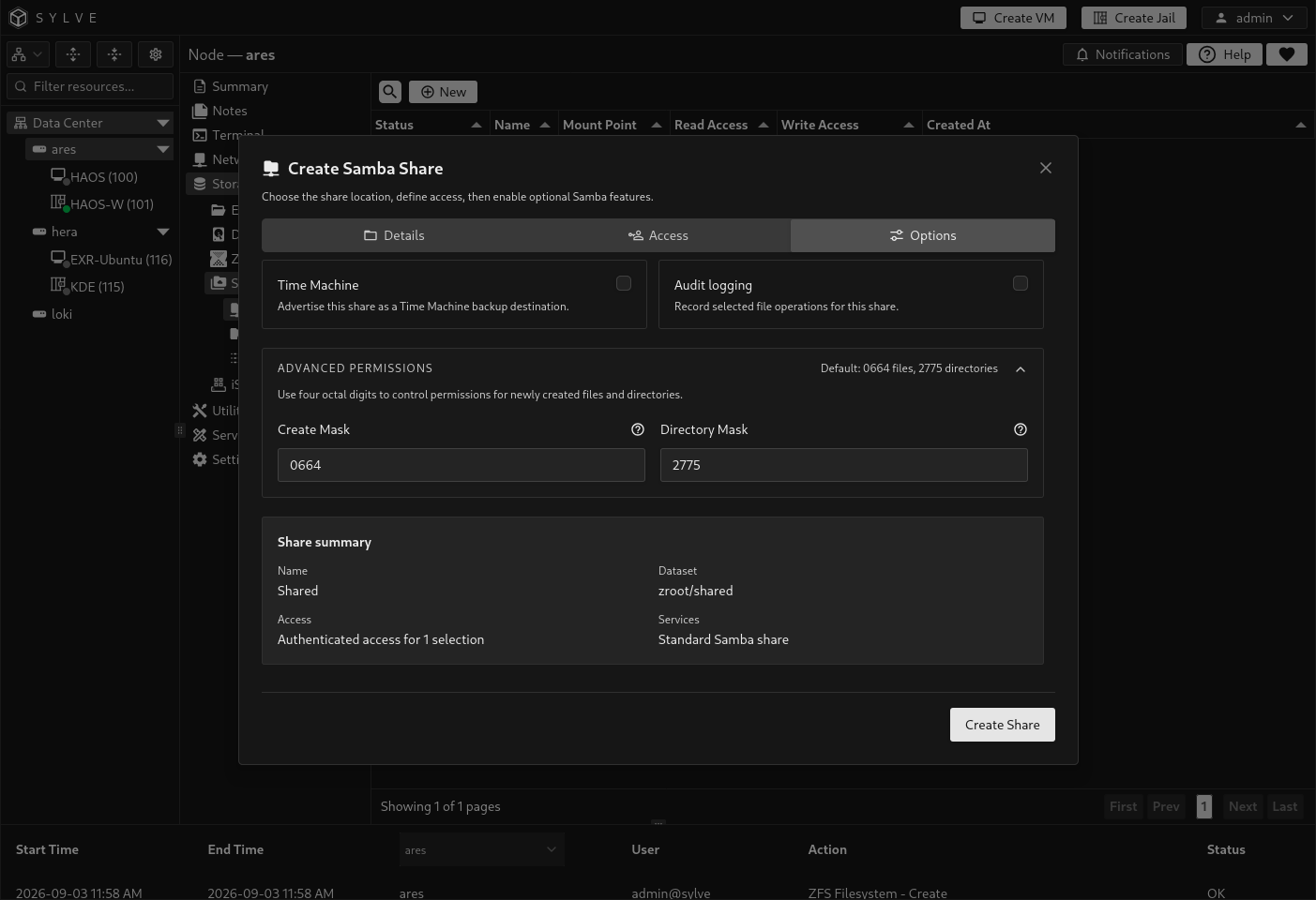Click the Sylve cube logo icon
The height and width of the screenshot is (900, 1316).
[18, 18]
